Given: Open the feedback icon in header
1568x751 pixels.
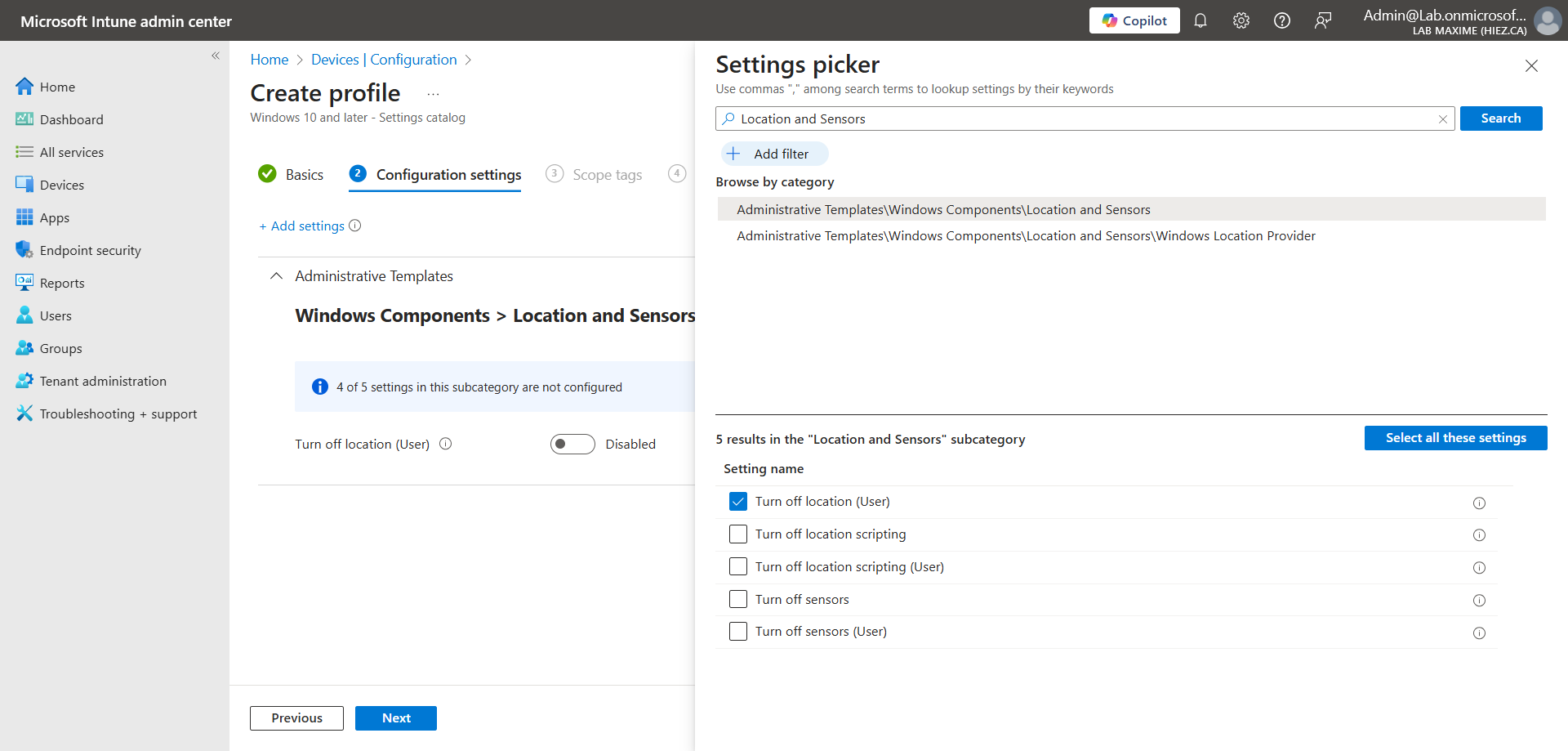Looking at the screenshot, I should point(1322,20).
